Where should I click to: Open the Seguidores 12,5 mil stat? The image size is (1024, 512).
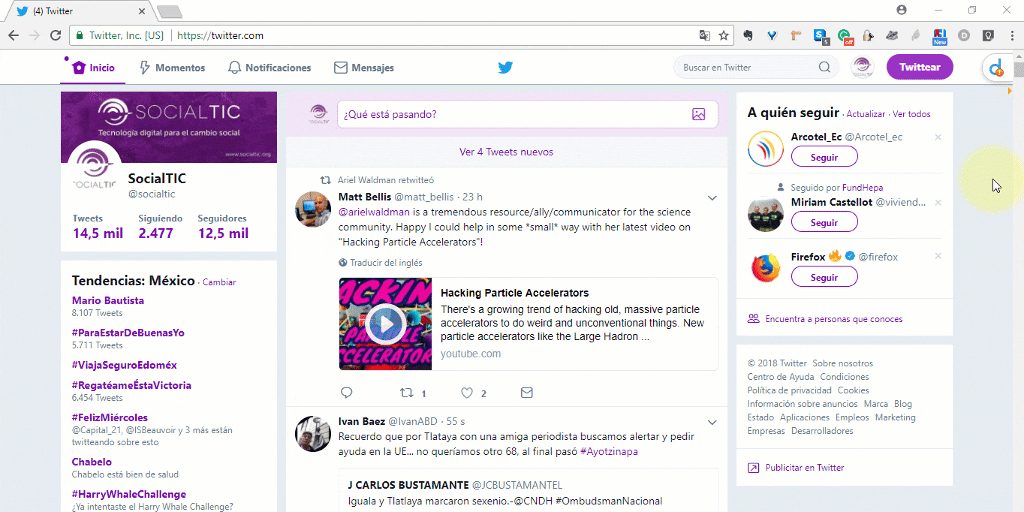(223, 227)
